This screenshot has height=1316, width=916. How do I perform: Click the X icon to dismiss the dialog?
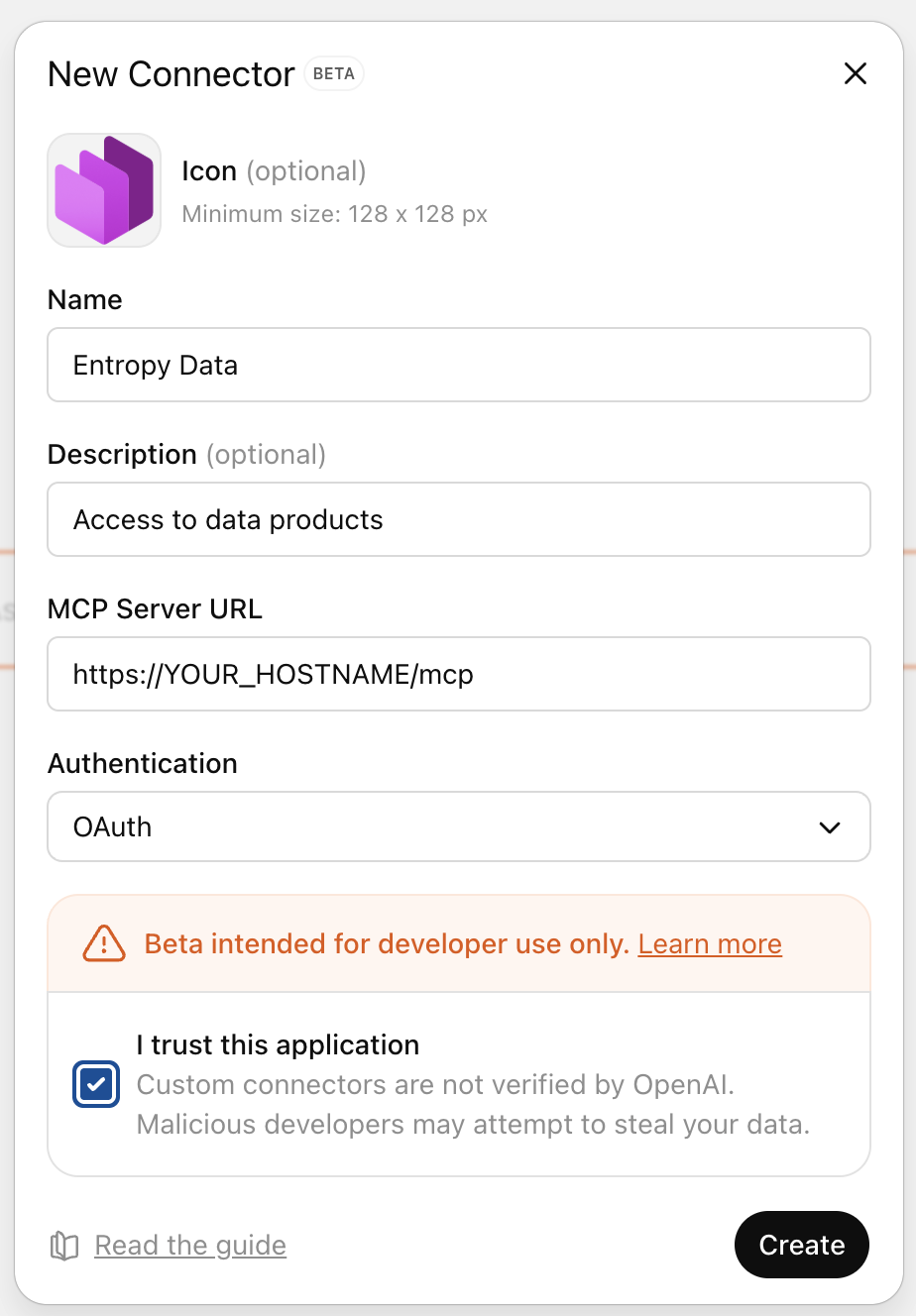[855, 73]
